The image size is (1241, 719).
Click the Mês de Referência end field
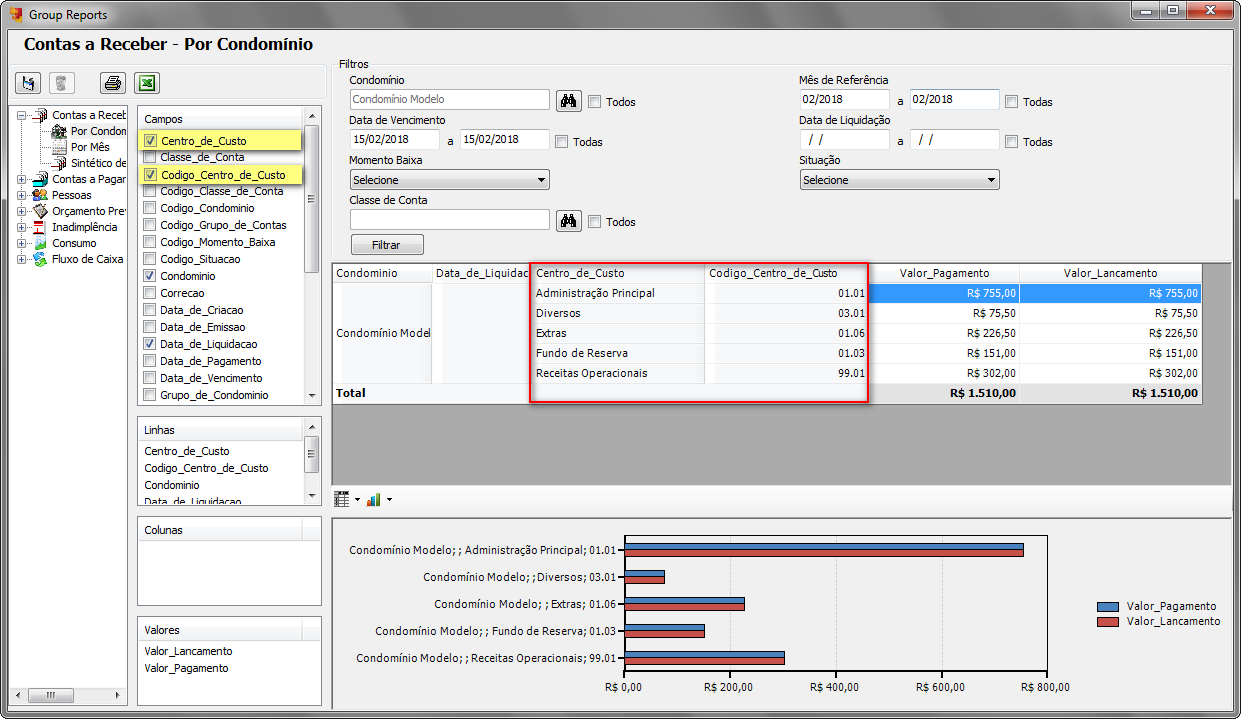955,100
